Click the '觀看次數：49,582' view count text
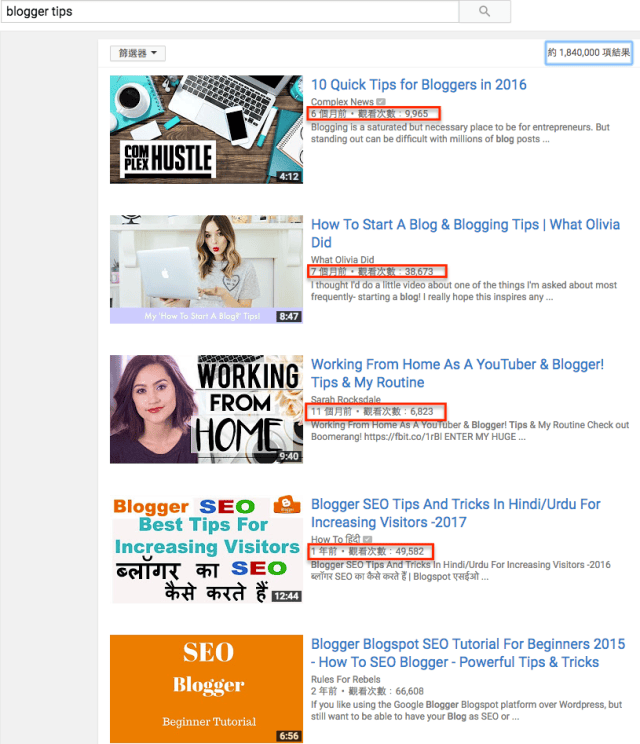The width and height of the screenshot is (640, 744). point(386,551)
